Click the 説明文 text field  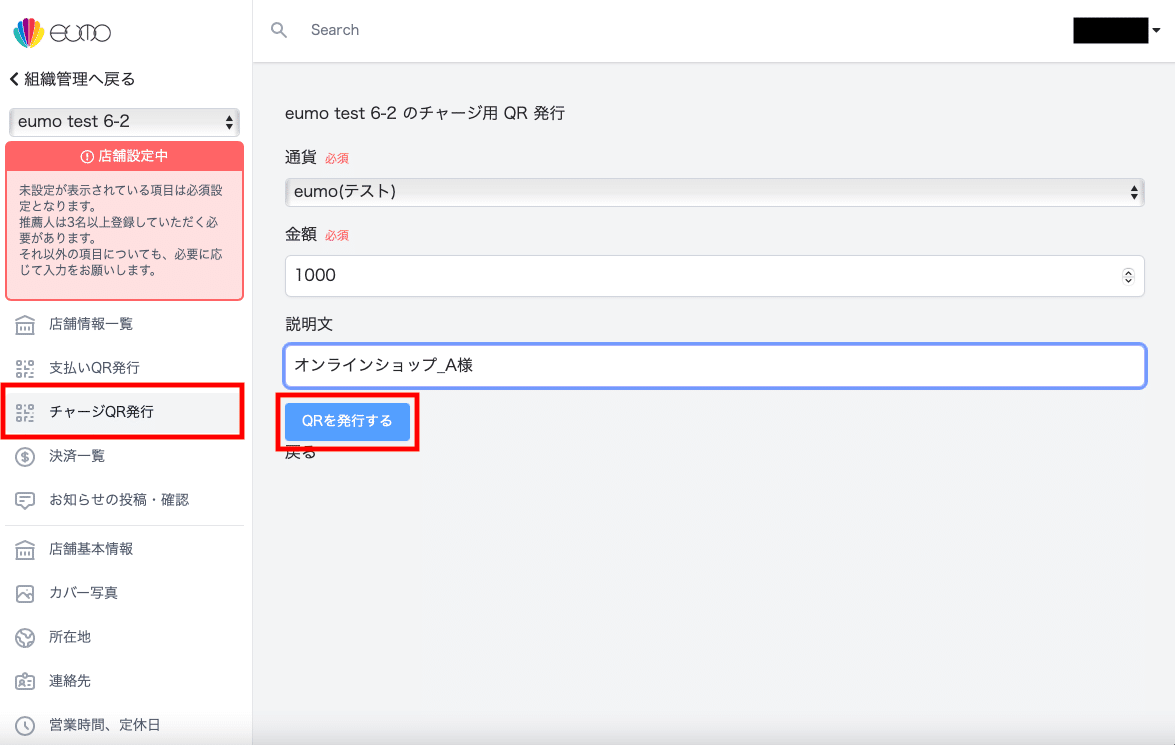(714, 366)
